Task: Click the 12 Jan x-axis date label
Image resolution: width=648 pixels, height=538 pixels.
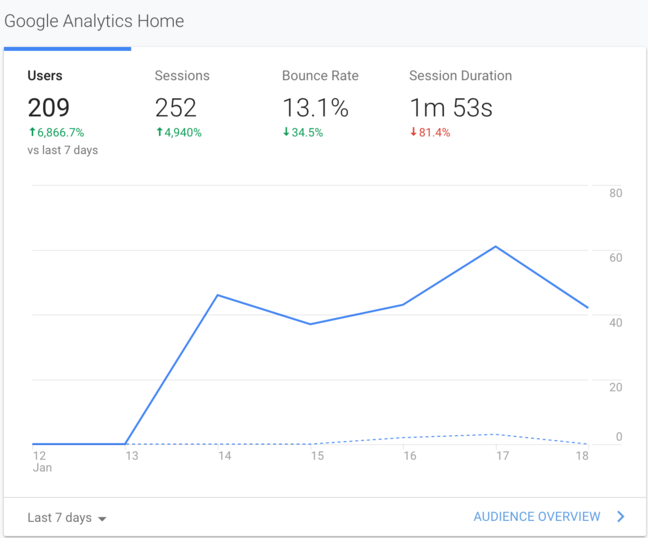Action: tap(41, 461)
